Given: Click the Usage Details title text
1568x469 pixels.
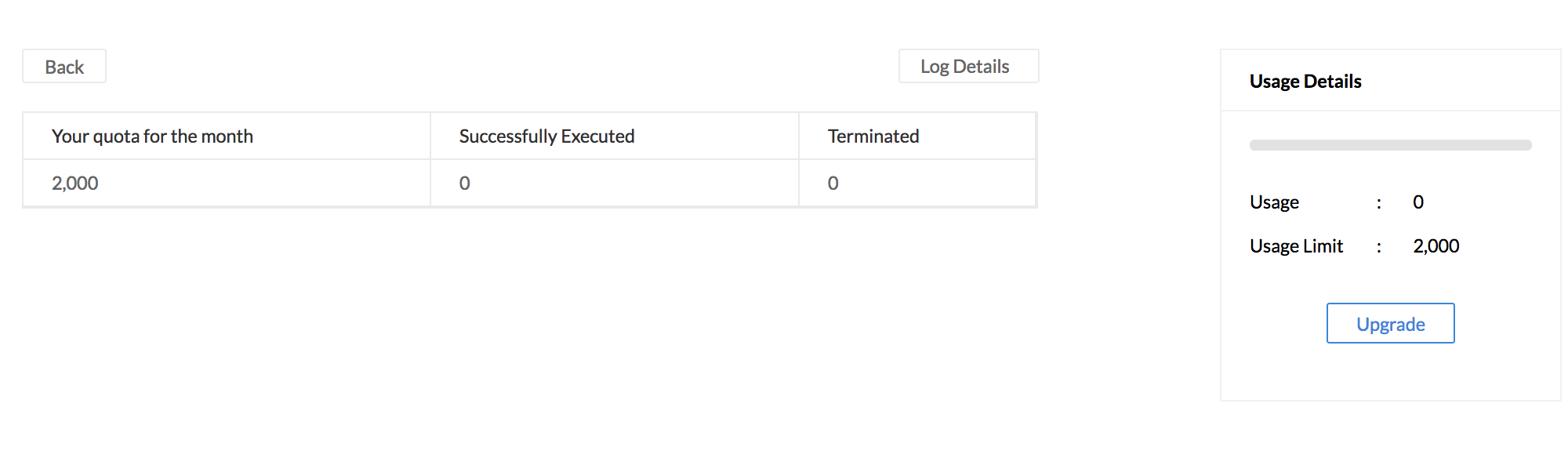Looking at the screenshot, I should pyautogui.click(x=1305, y=81).
